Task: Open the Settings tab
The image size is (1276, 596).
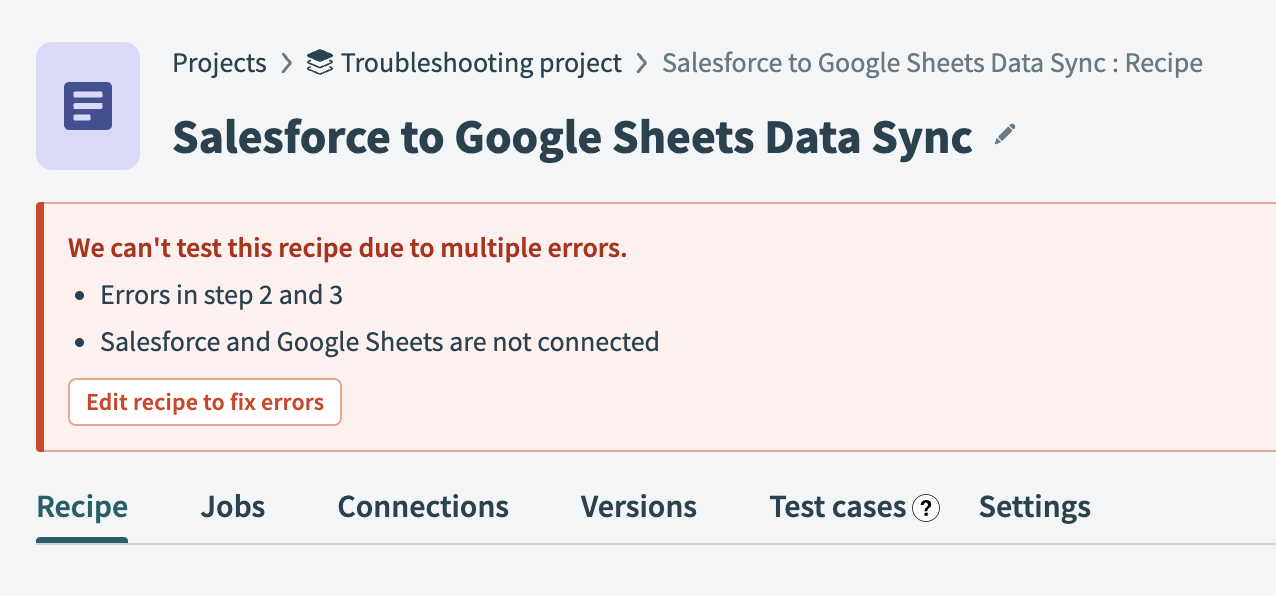Action: pos(1034,507)
